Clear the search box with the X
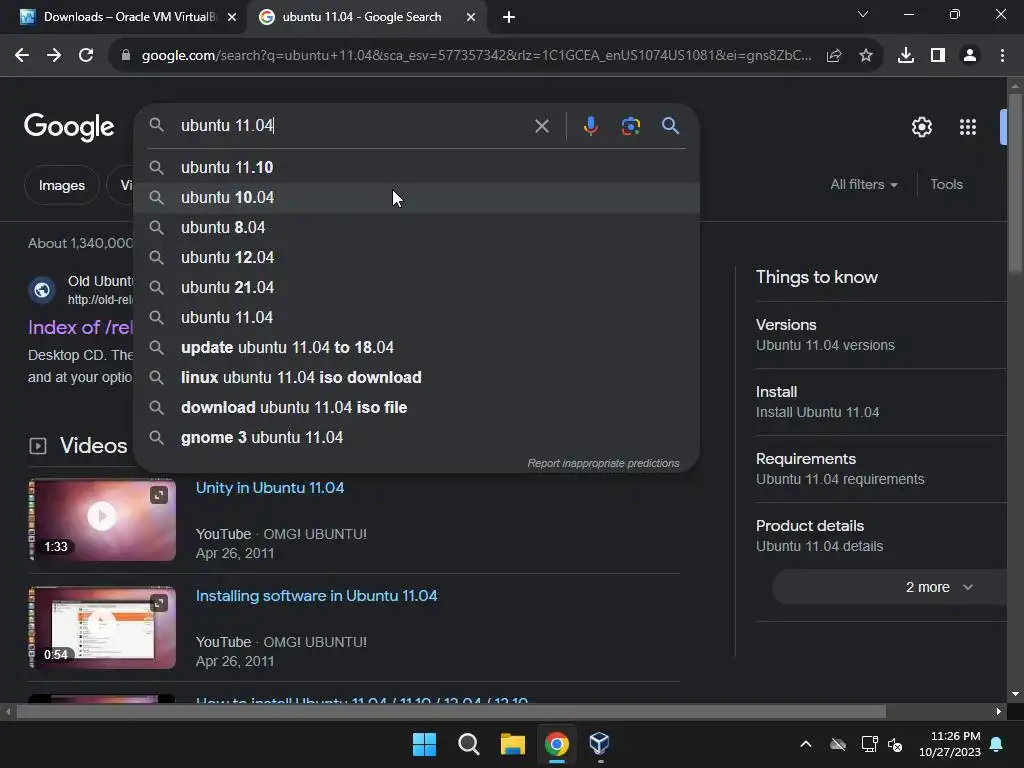Screen dimensions: 1024x768 click(542, 125)
